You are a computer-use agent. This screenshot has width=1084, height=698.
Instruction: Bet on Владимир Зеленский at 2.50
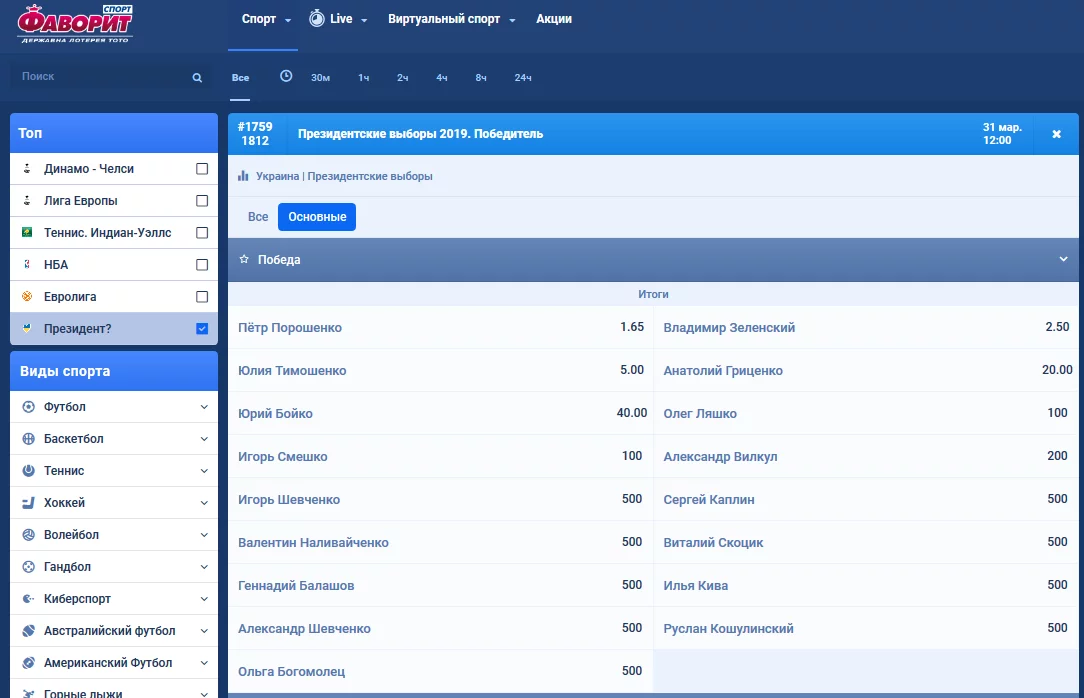click(1056, 327)
